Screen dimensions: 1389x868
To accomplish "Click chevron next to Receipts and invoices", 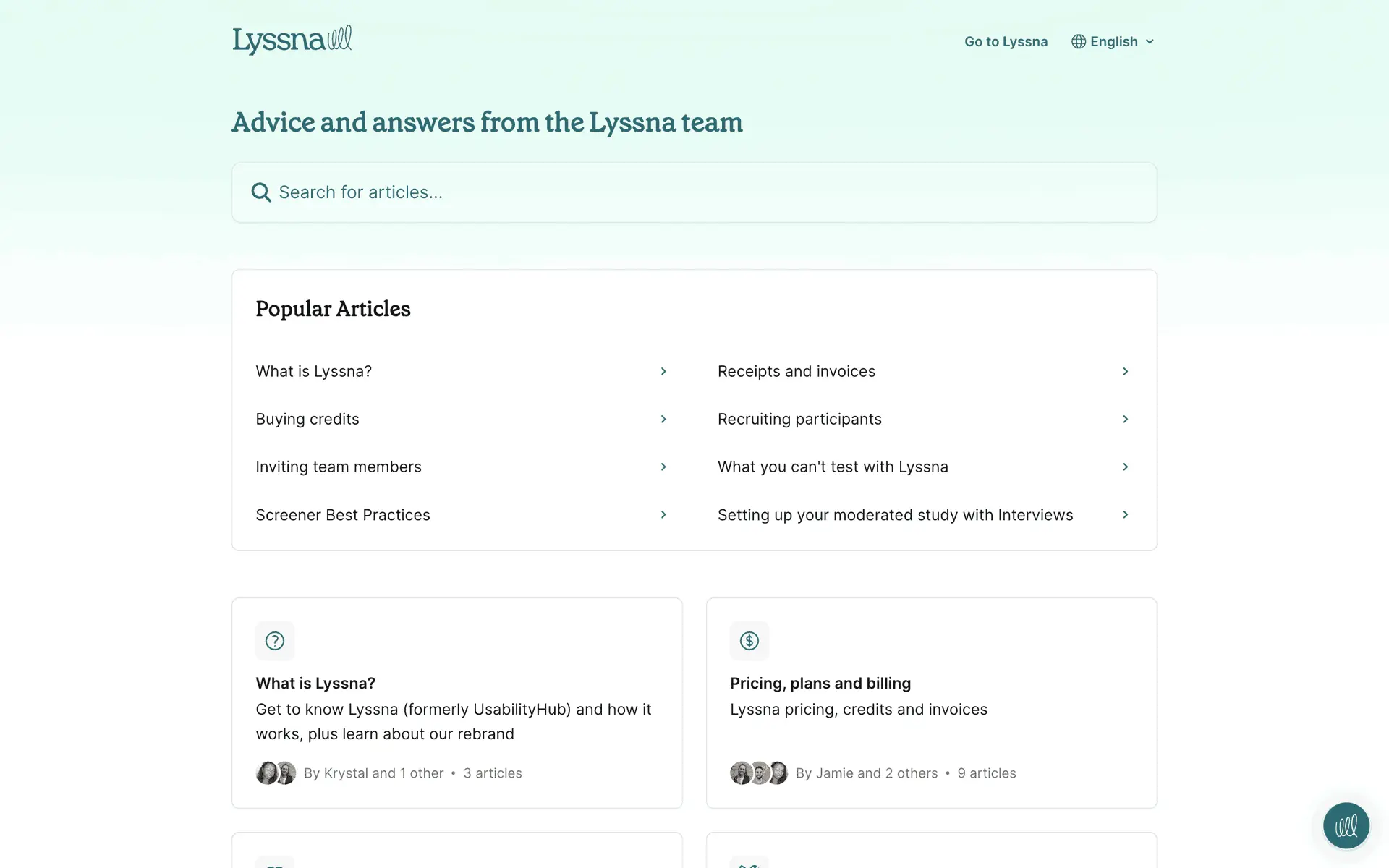I will [1125, 372].
